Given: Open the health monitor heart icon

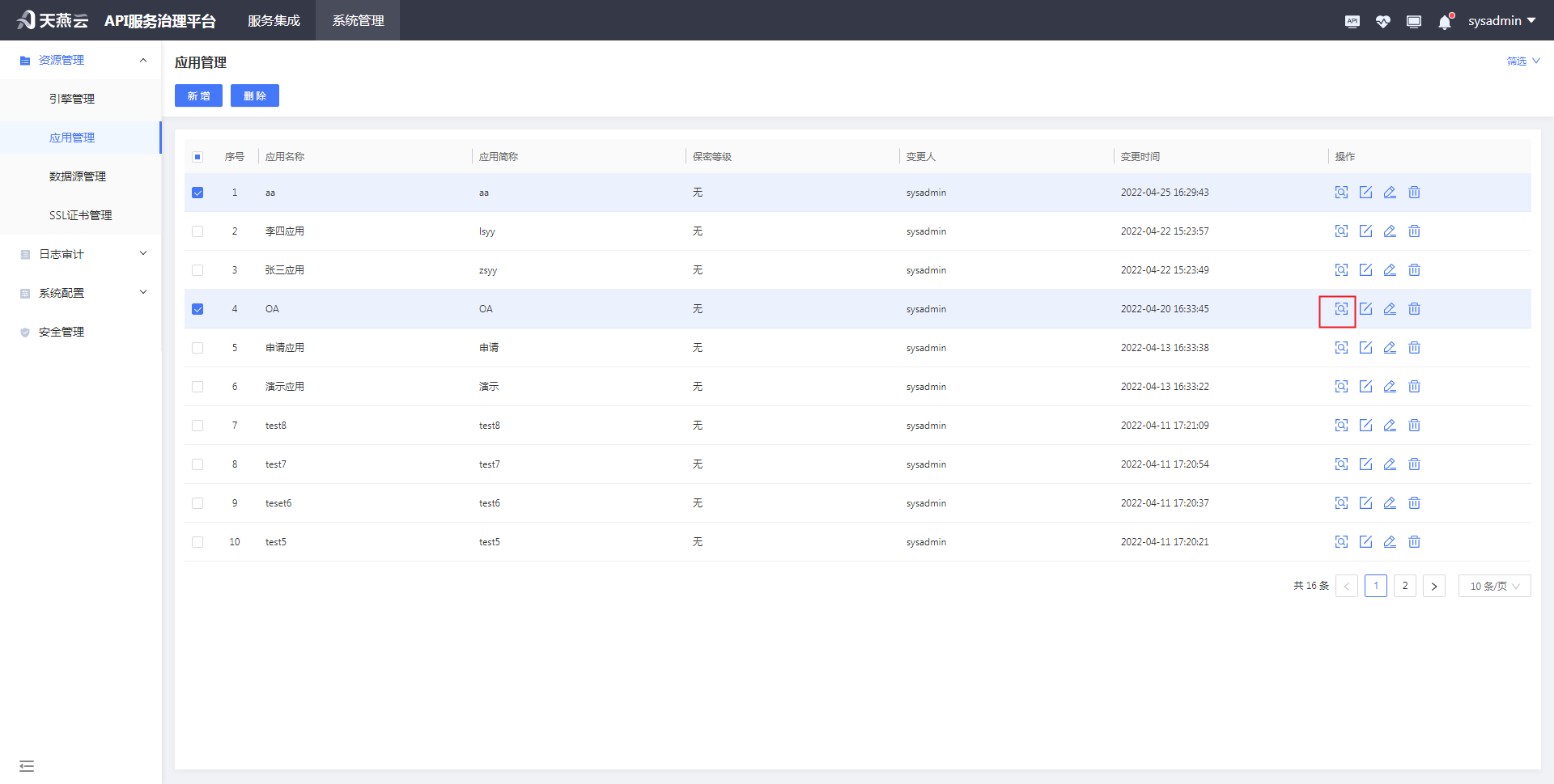Looking at the screenshot, I should 1382,21.
